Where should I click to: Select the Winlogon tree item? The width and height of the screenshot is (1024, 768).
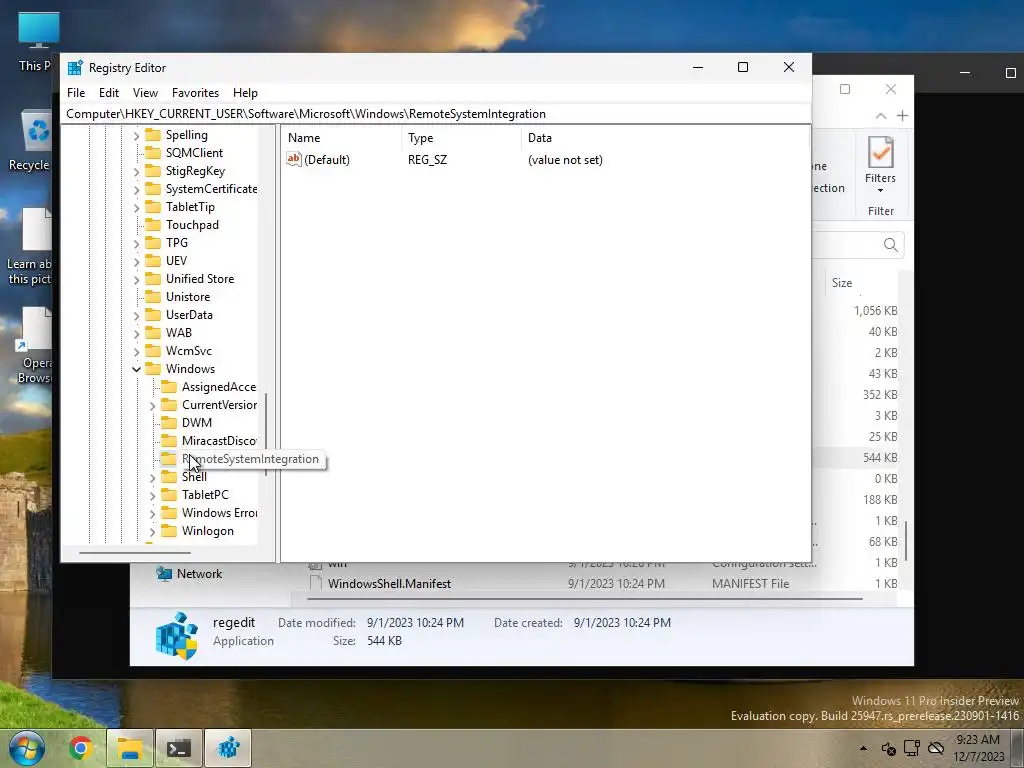click(208, 531)
